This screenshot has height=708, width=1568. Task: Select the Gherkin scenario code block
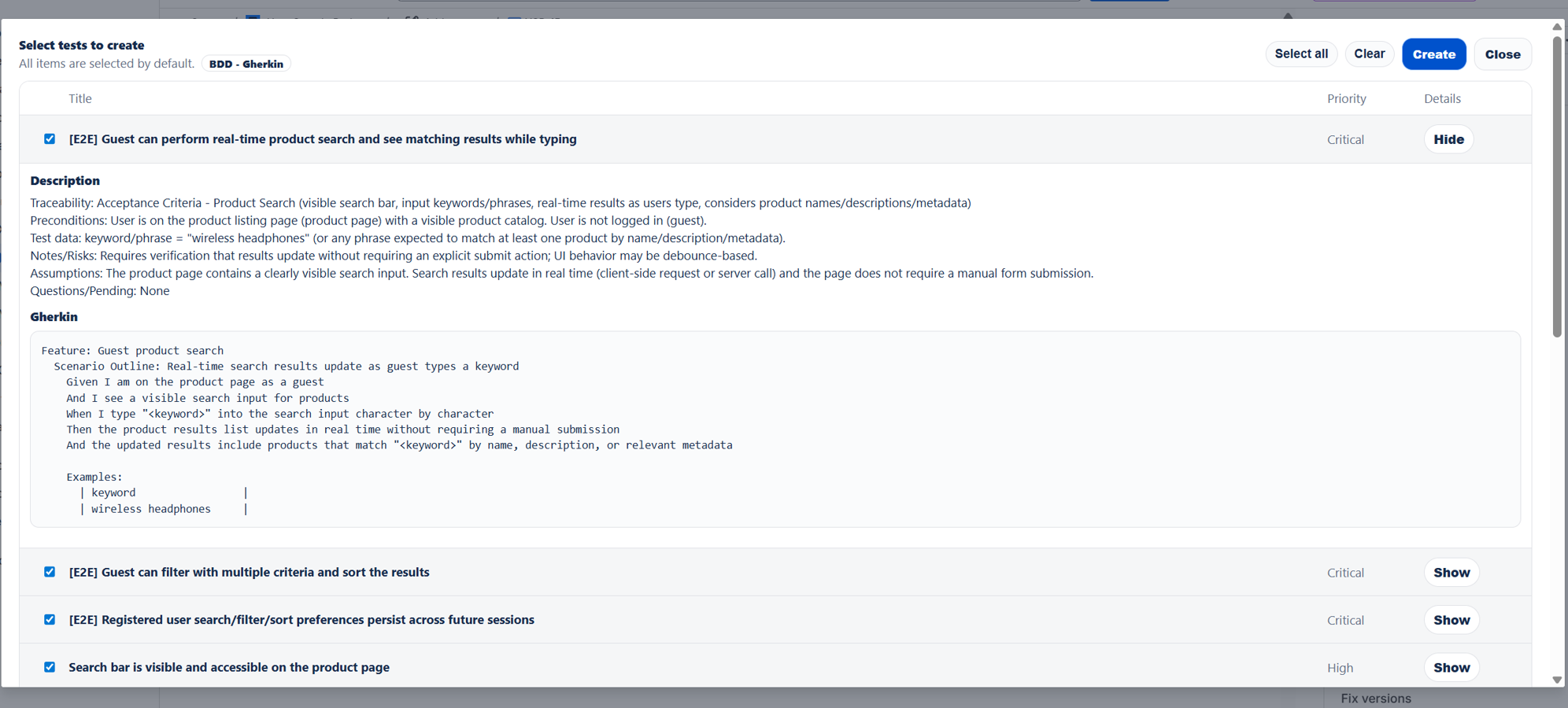coord(775,430)
